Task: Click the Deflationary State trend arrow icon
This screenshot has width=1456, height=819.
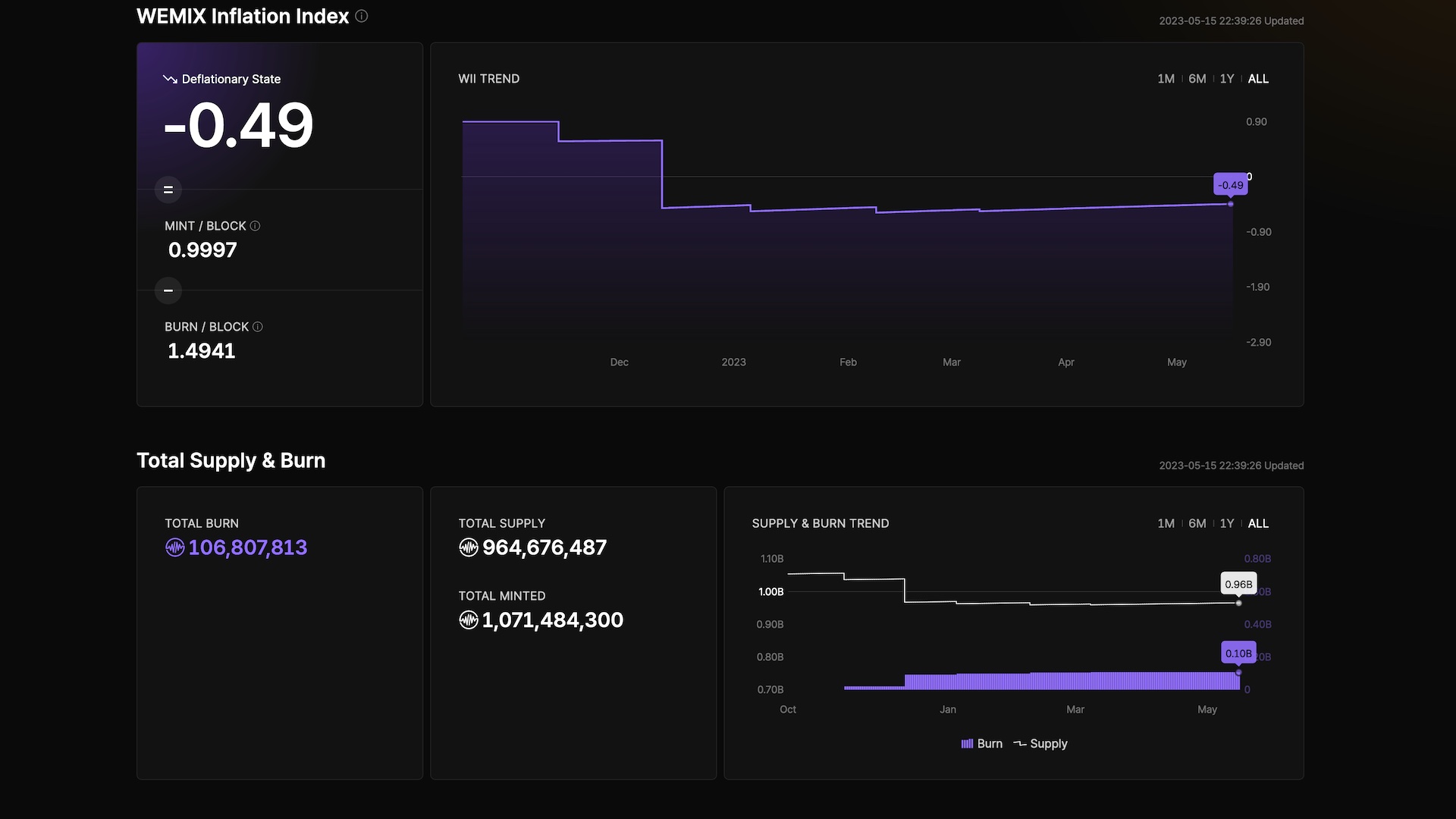Action: coord(170,79)
